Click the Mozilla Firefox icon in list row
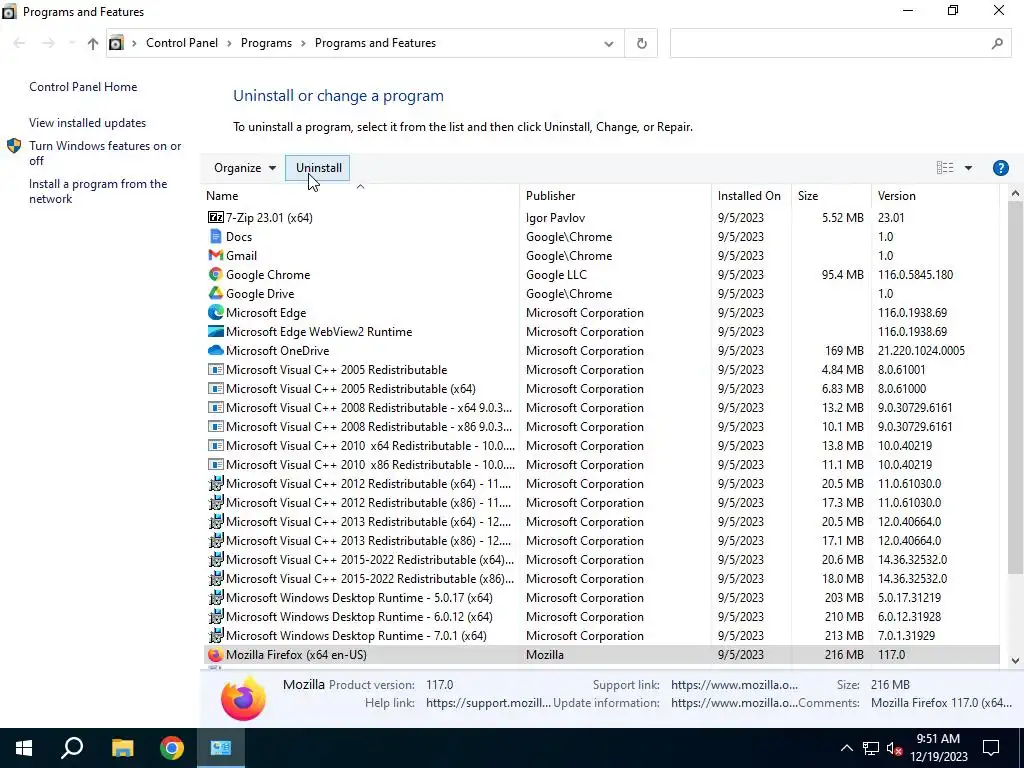Image resolution: width=1024 pixels, height=768 pixels. pos(215,654)
